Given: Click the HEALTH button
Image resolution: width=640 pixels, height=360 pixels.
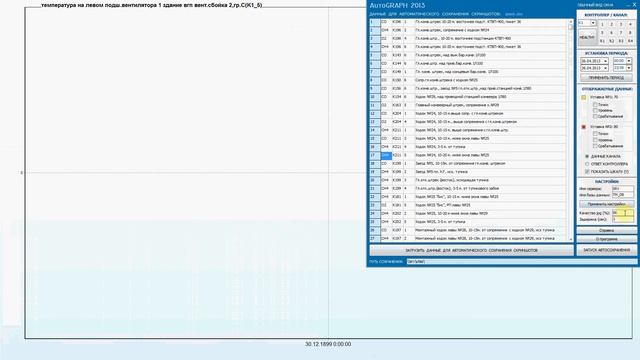Looking at the screenshot, I should pyautogui.click(x=587, y=37).
